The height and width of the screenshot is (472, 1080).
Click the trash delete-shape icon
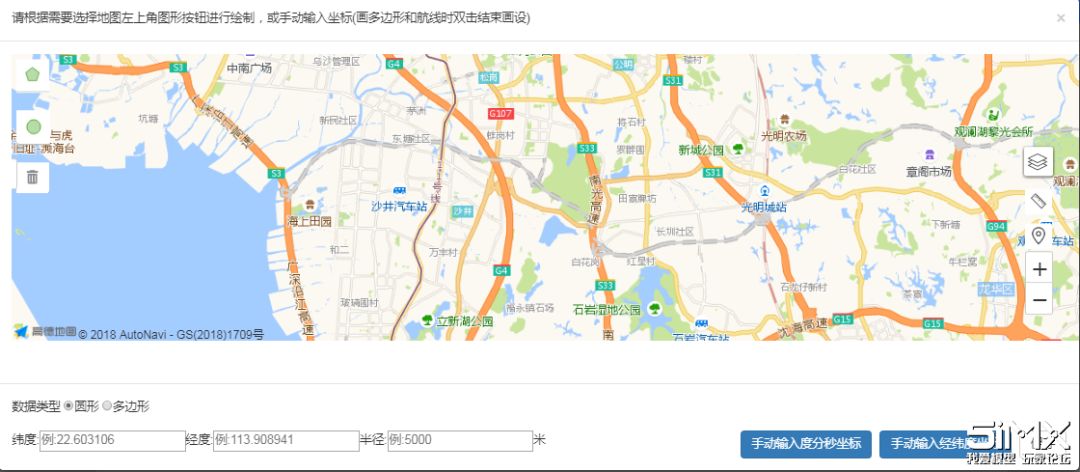pyautogui.click(x=32, y=177)
